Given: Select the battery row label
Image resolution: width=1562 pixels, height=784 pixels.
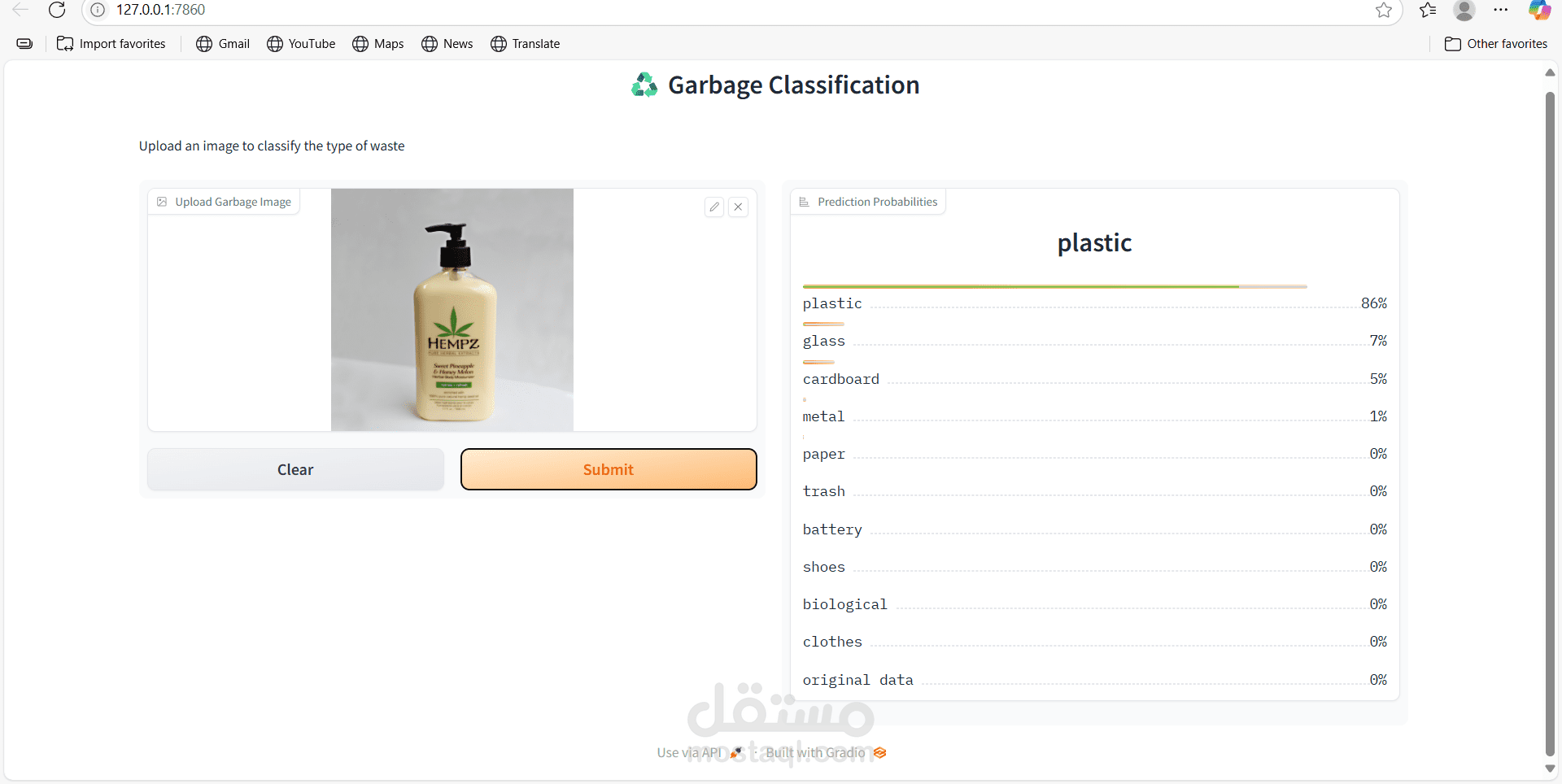Looking at the screenshot, I should click(832, 529).
